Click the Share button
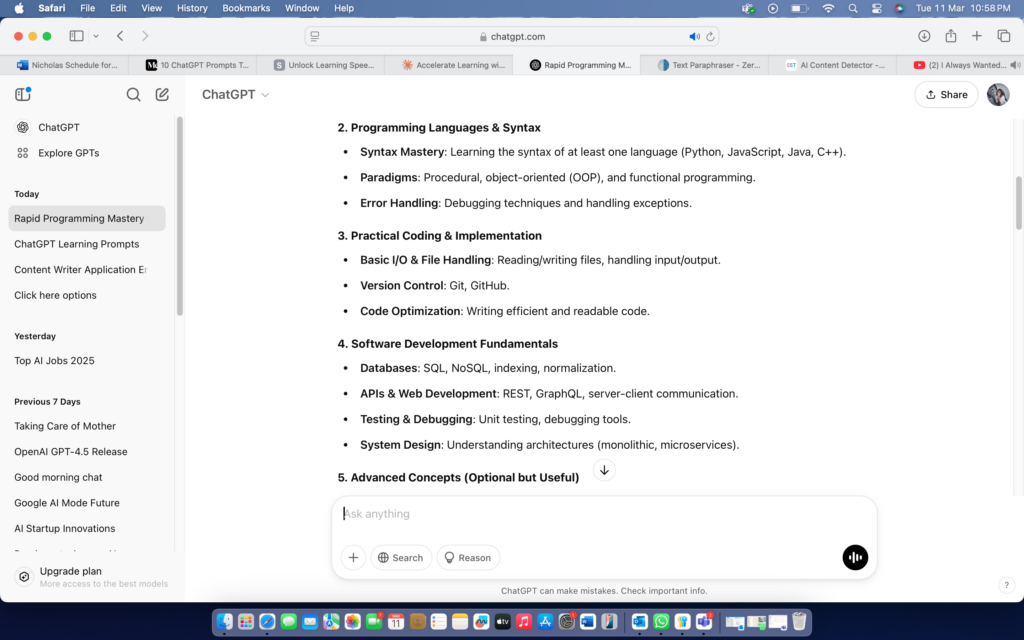The image size is (1024, 640). pos(946,95)
